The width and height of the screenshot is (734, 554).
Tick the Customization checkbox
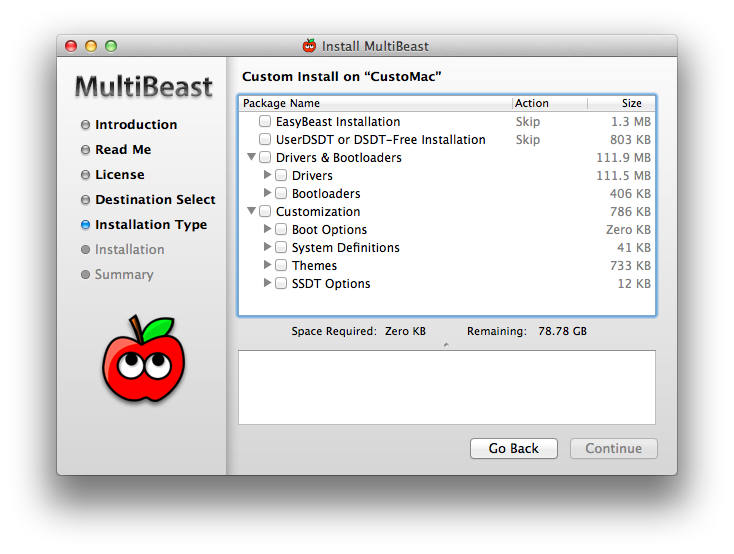[x=265, y=211]
